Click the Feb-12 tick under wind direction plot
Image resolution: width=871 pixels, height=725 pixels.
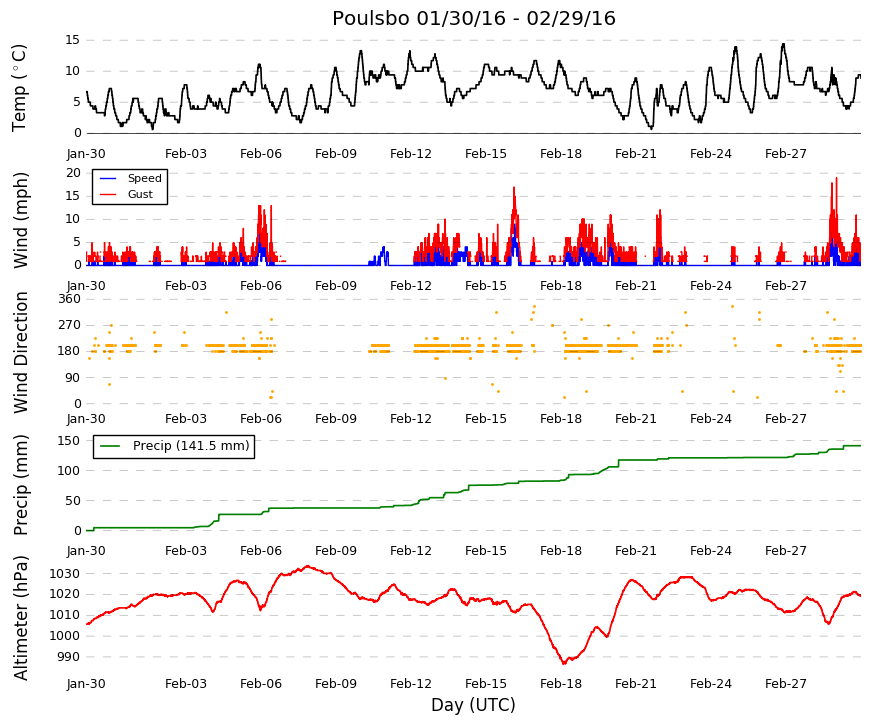pos(411,419)
